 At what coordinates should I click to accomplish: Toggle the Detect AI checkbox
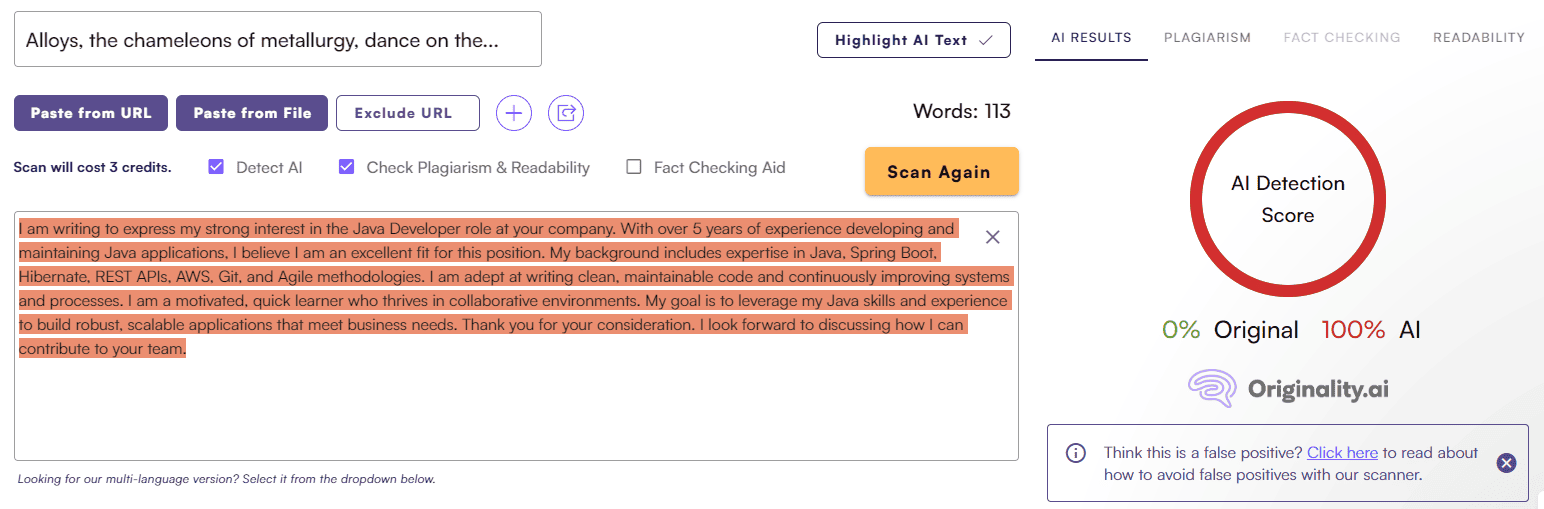(x=216, y=167)
